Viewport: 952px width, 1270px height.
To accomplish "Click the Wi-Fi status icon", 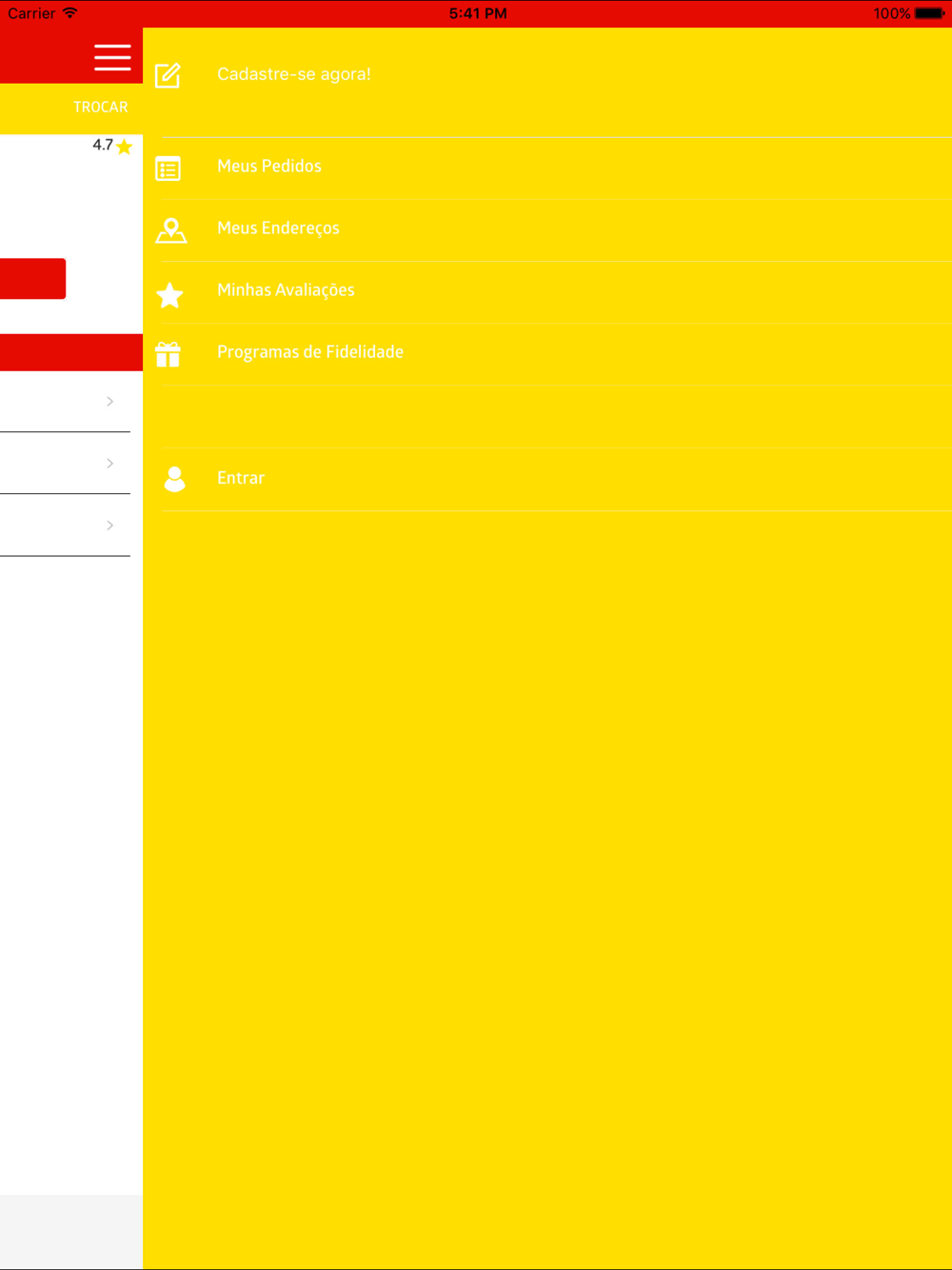I will pos(69,13).
